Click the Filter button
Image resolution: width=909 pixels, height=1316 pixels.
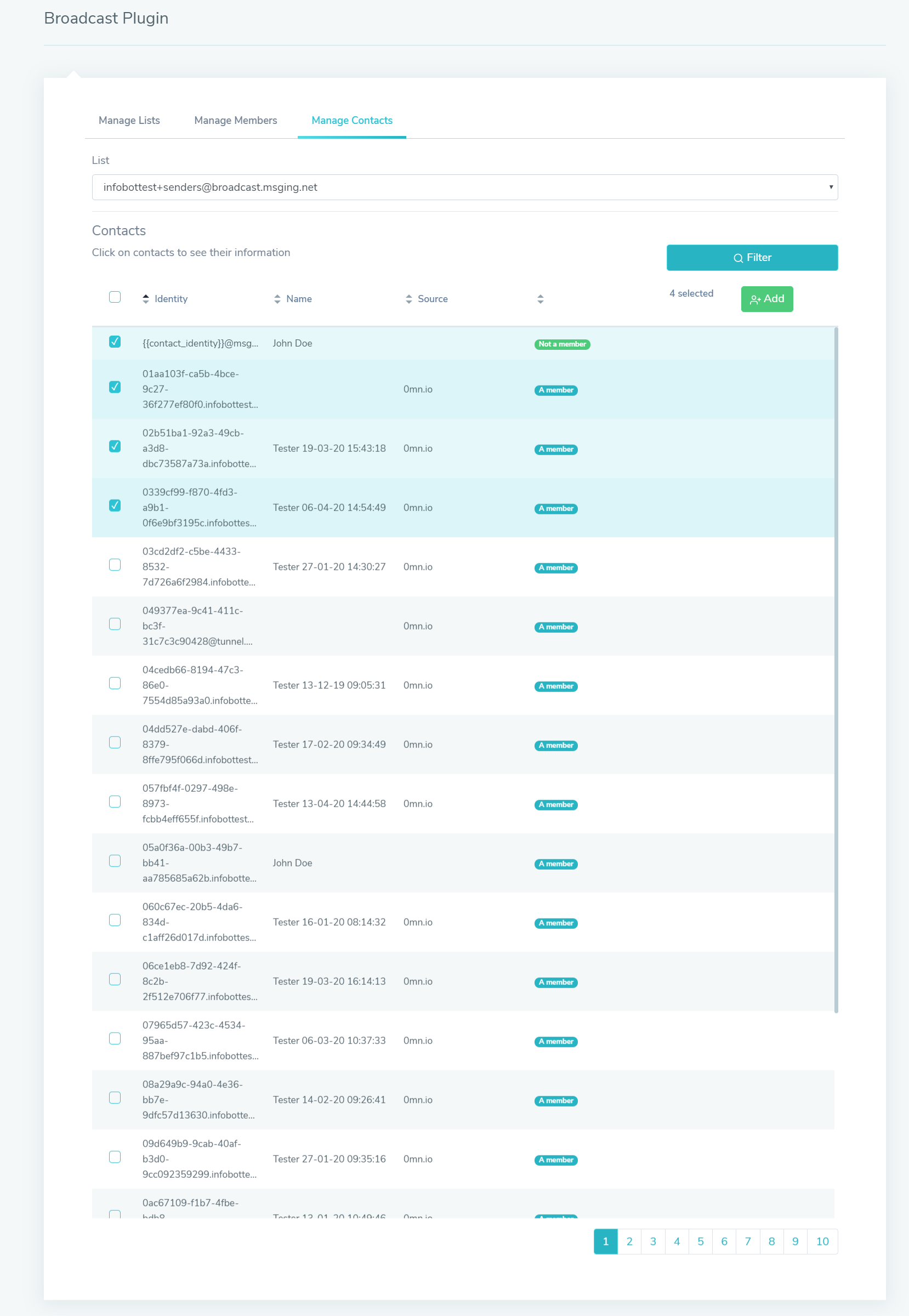pyautogui.click(x=752, y=258)
